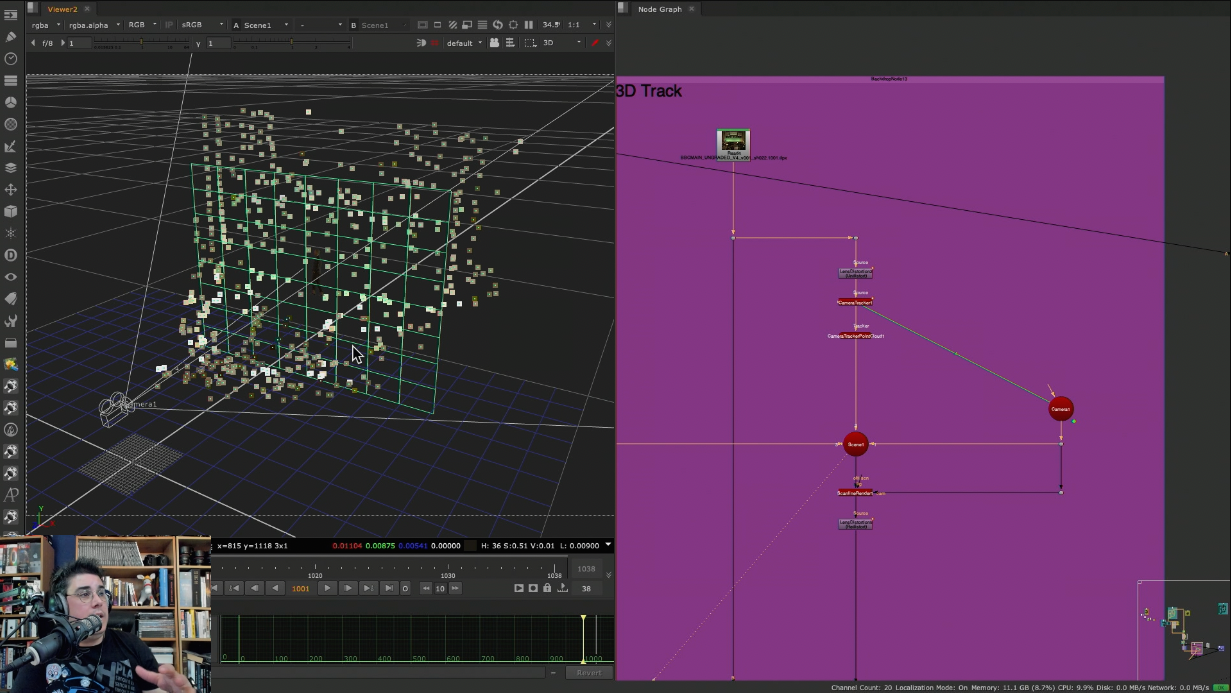1231x693 pixels.
Task: Click the Read node thumbnail
Action: [x=733, y=142]
